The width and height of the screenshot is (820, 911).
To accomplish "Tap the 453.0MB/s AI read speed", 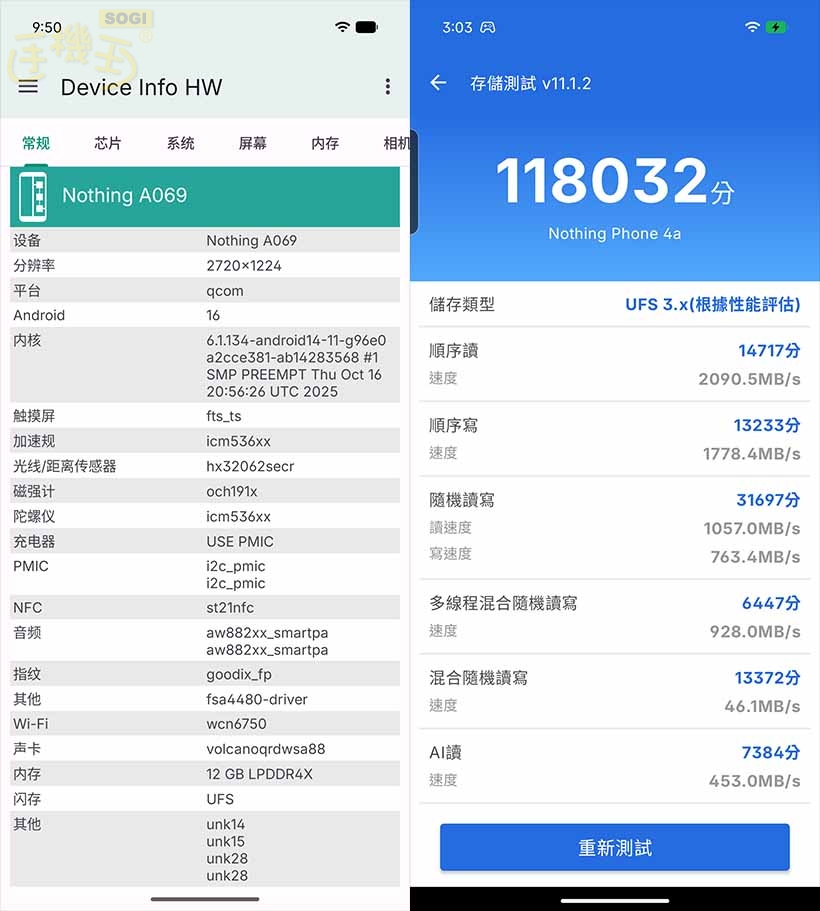I will [x=754, y=781].
